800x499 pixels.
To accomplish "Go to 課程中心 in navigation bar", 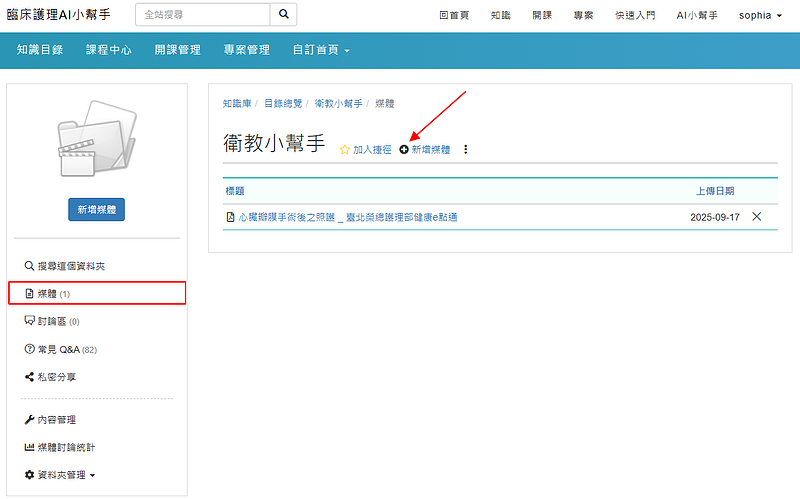I will (x=109, y=50).
